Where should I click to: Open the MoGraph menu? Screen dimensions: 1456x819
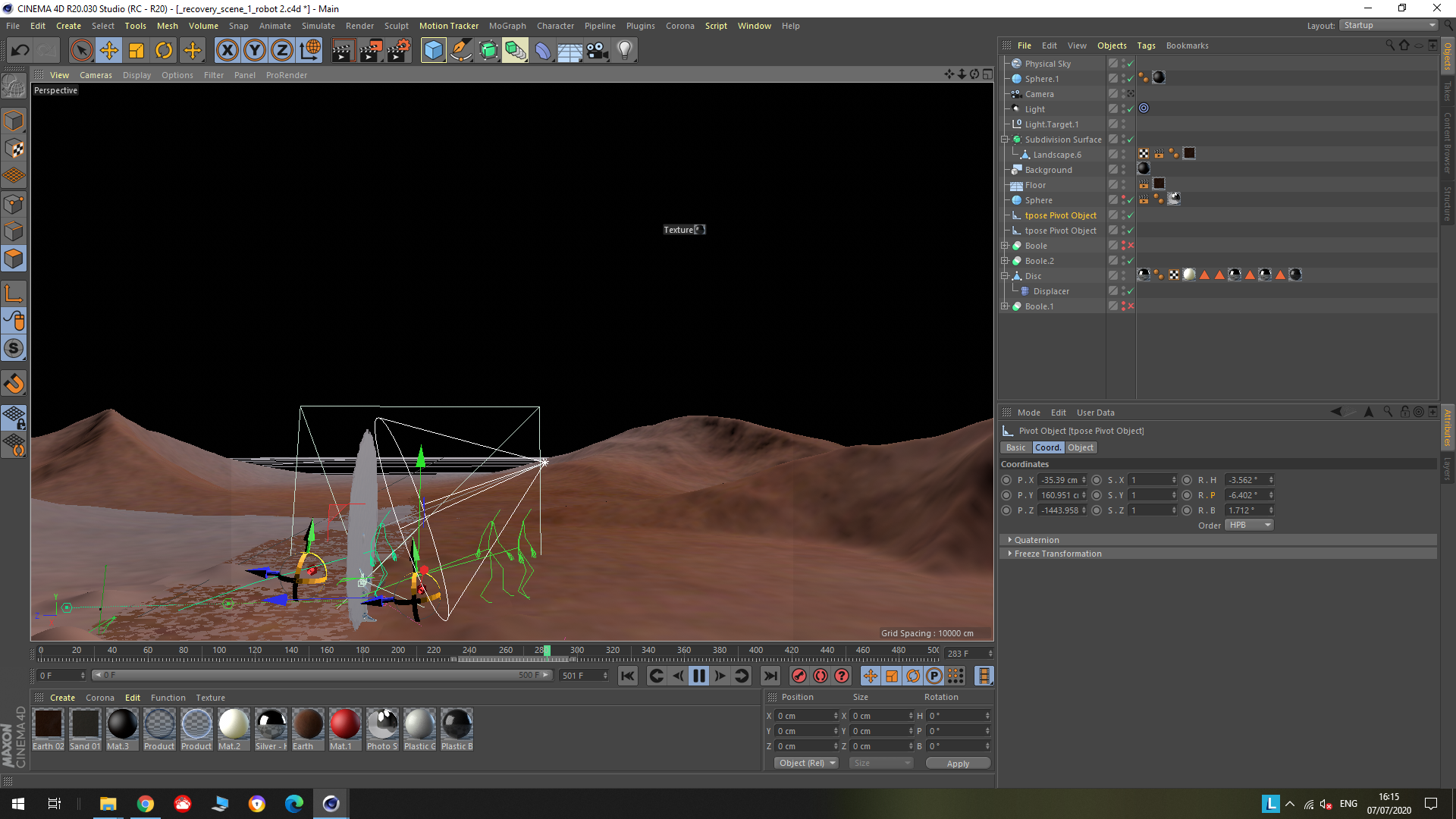(x=507, y=26)
